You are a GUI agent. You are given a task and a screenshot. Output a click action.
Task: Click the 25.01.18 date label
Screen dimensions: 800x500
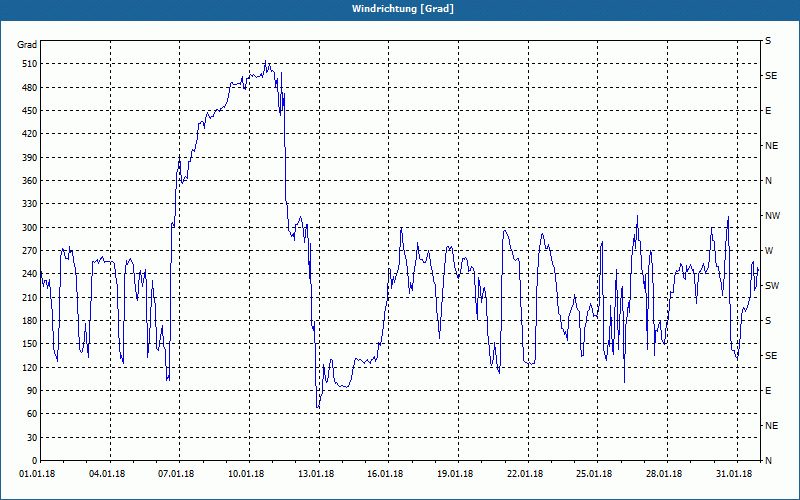point(594,474)
